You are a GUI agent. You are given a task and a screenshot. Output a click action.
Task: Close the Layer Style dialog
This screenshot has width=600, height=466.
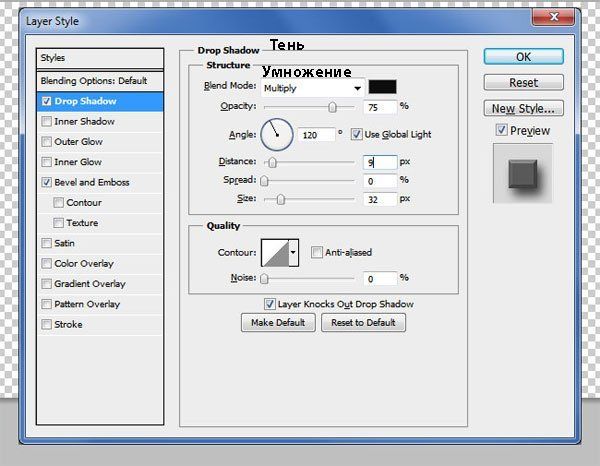553,17
